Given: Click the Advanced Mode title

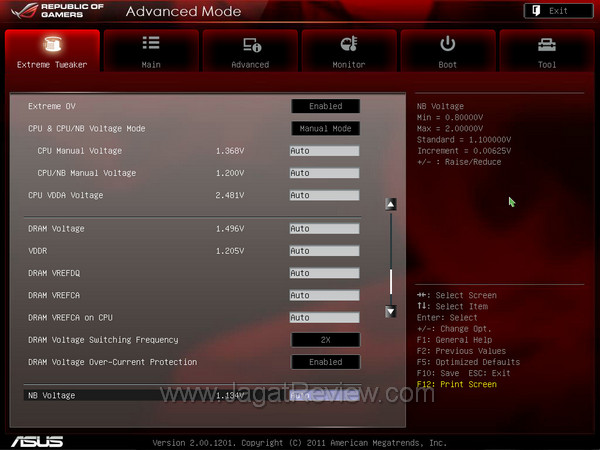Looking at the screenshot, I should [x=183, y=11].
